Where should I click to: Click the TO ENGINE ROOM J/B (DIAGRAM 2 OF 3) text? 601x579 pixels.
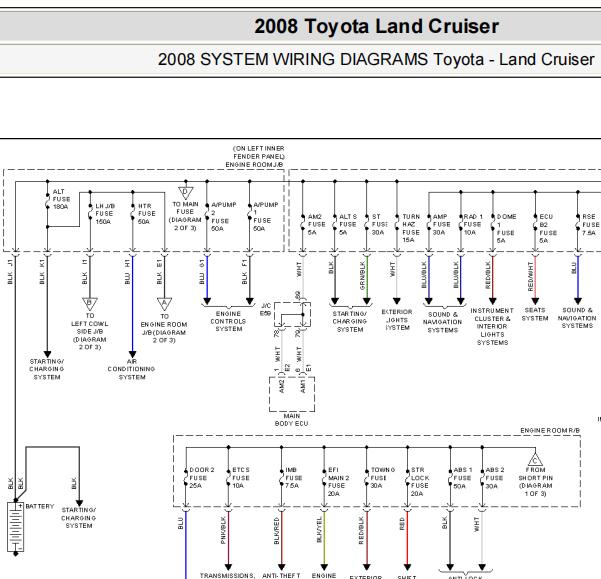click(164, 328)
